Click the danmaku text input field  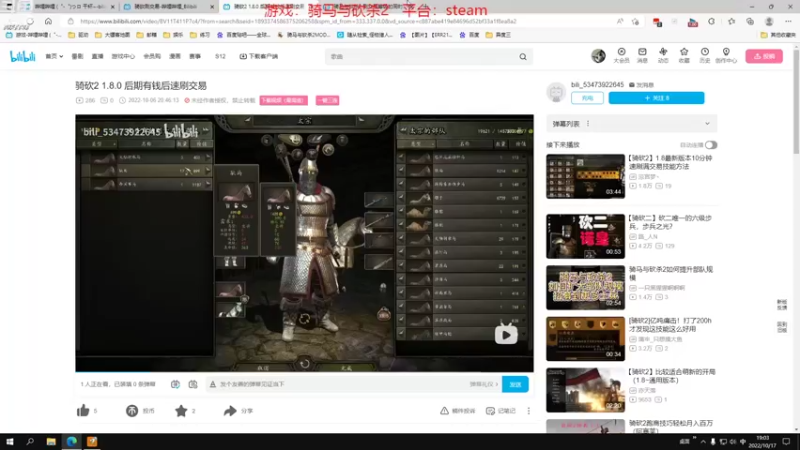(342, 384)
